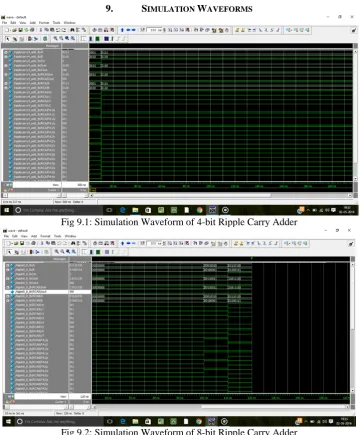Click Find binoculars icon in 8-bit adder window
The height and width of the screenshot is (435, 361).
tap(73, 243)
